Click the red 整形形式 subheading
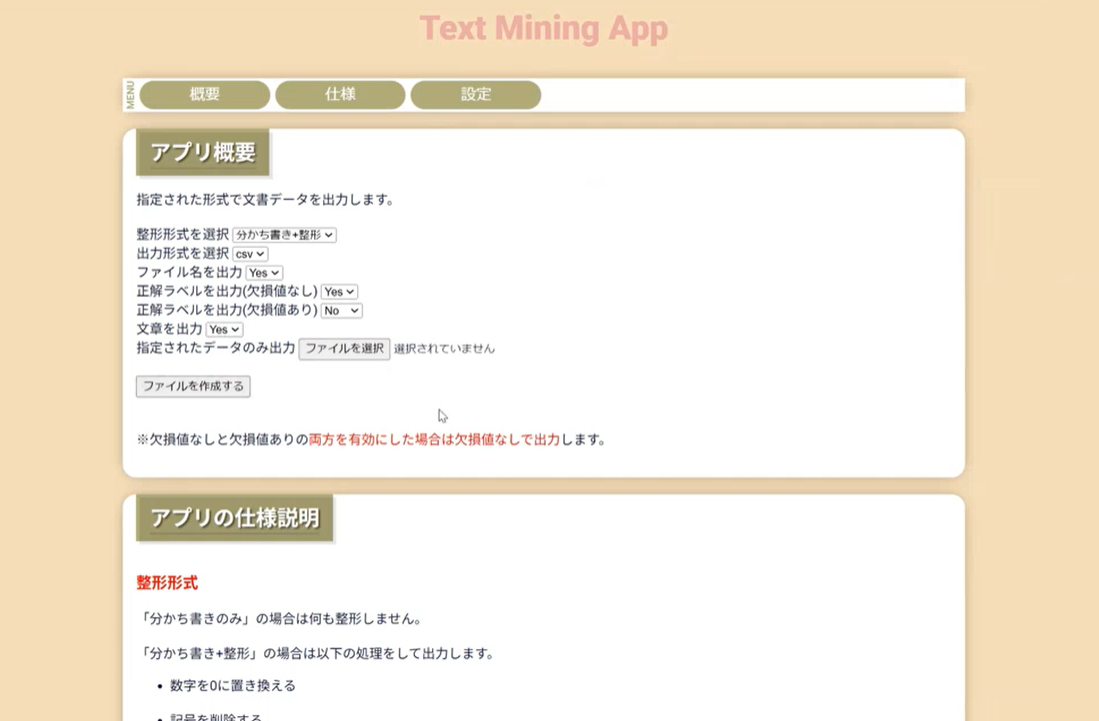Screen dimensions: 1099x721 pos(167,582)
